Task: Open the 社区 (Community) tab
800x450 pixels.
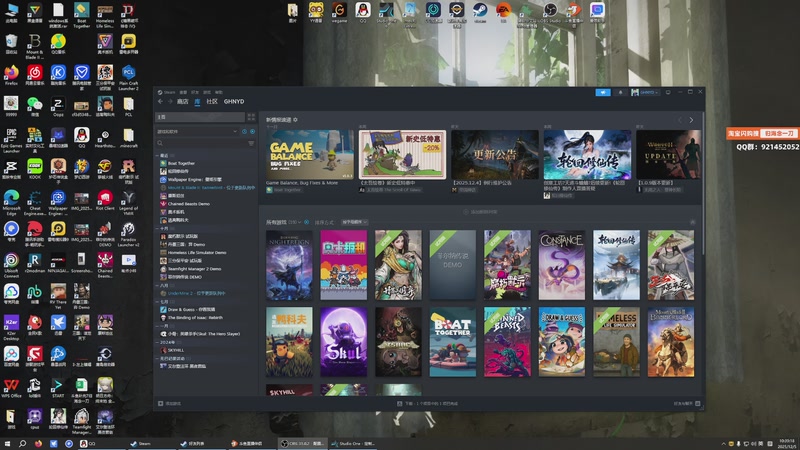Action: 212,102
